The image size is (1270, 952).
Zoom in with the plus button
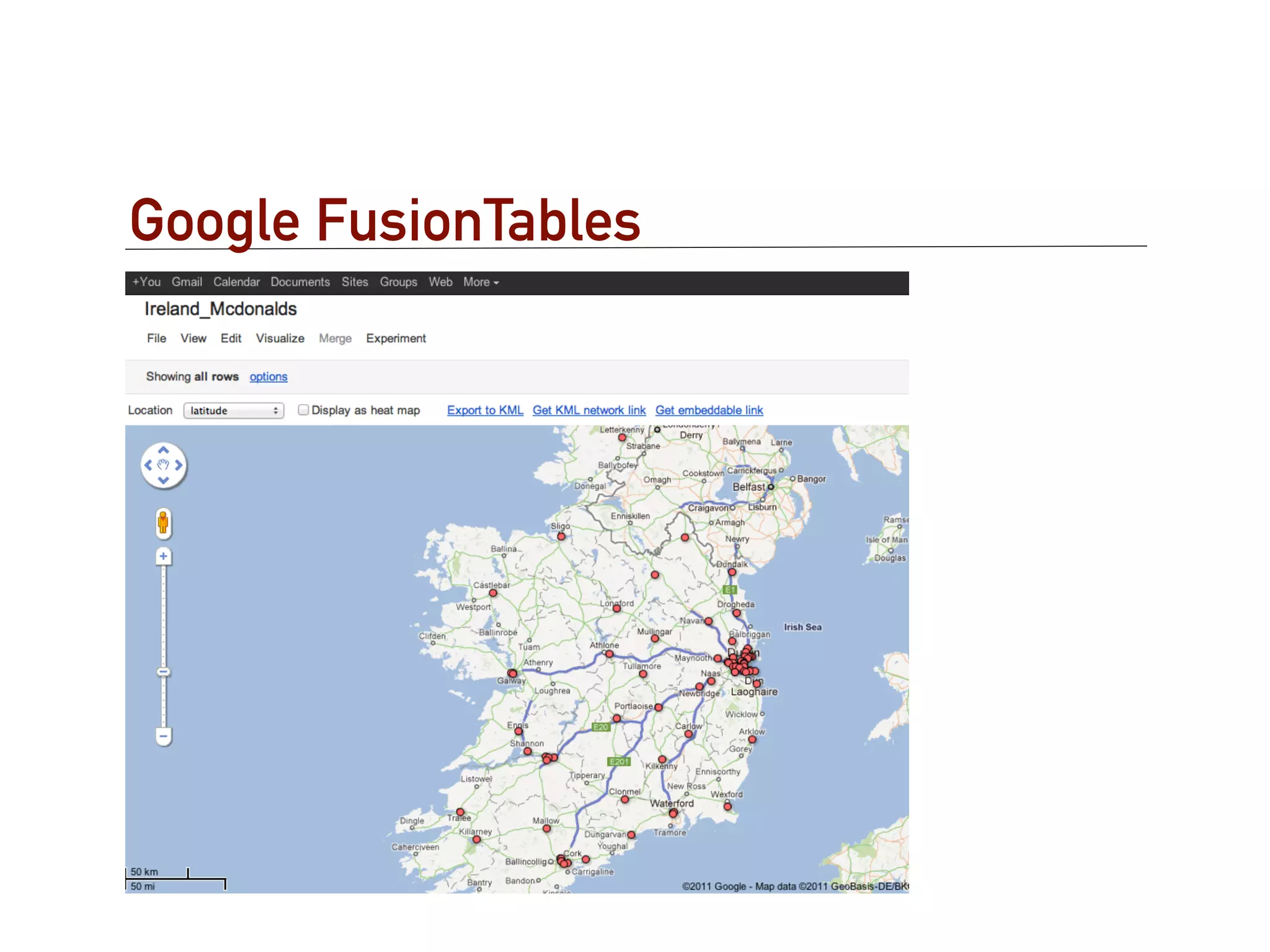point(163,556)
